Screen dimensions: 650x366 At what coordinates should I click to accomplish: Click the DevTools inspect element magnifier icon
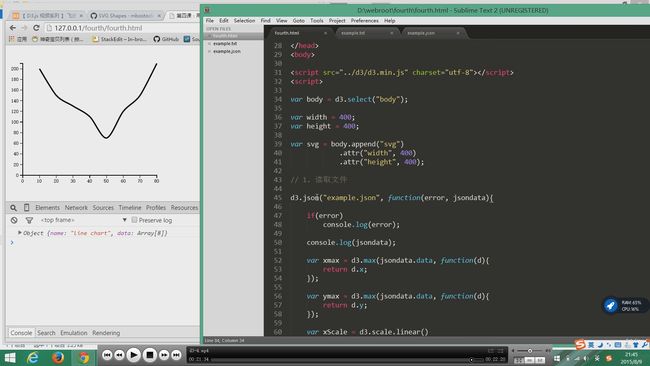click(x=14, y=208)
